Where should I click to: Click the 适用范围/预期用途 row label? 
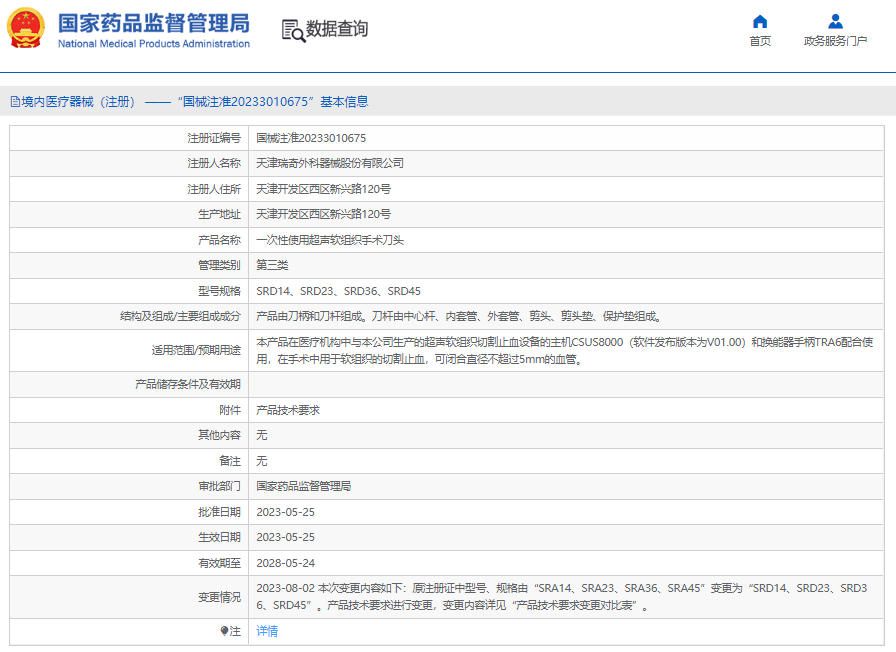pyautogui.click(x=196, y=350)
